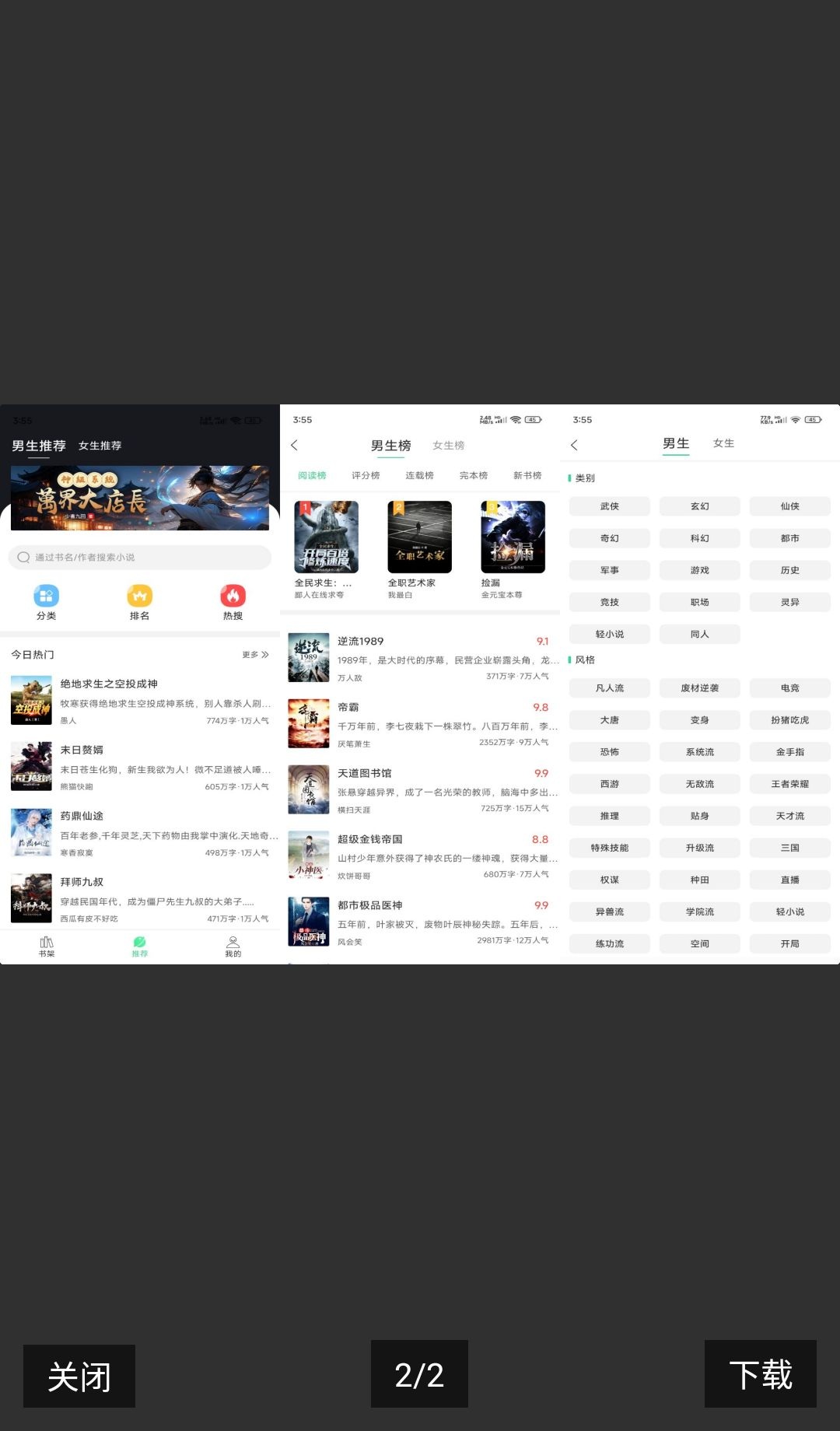The width and height of the screenshot is (840, 1431).
Task: Click the back arrow beside the 男生/女生 category tabs
Action: click(574, 445)
